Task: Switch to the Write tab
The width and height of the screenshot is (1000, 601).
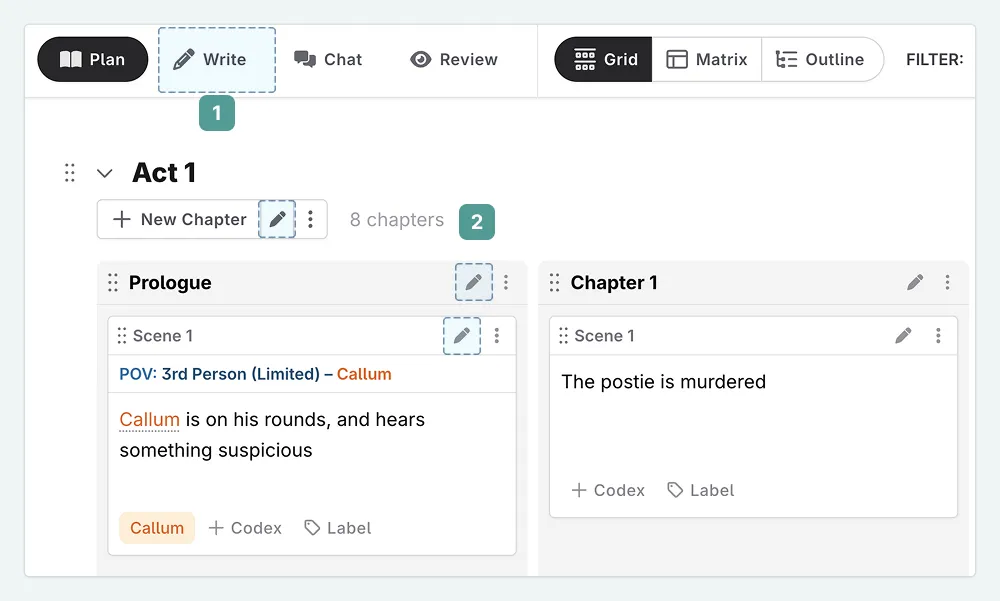Action: 217,59
